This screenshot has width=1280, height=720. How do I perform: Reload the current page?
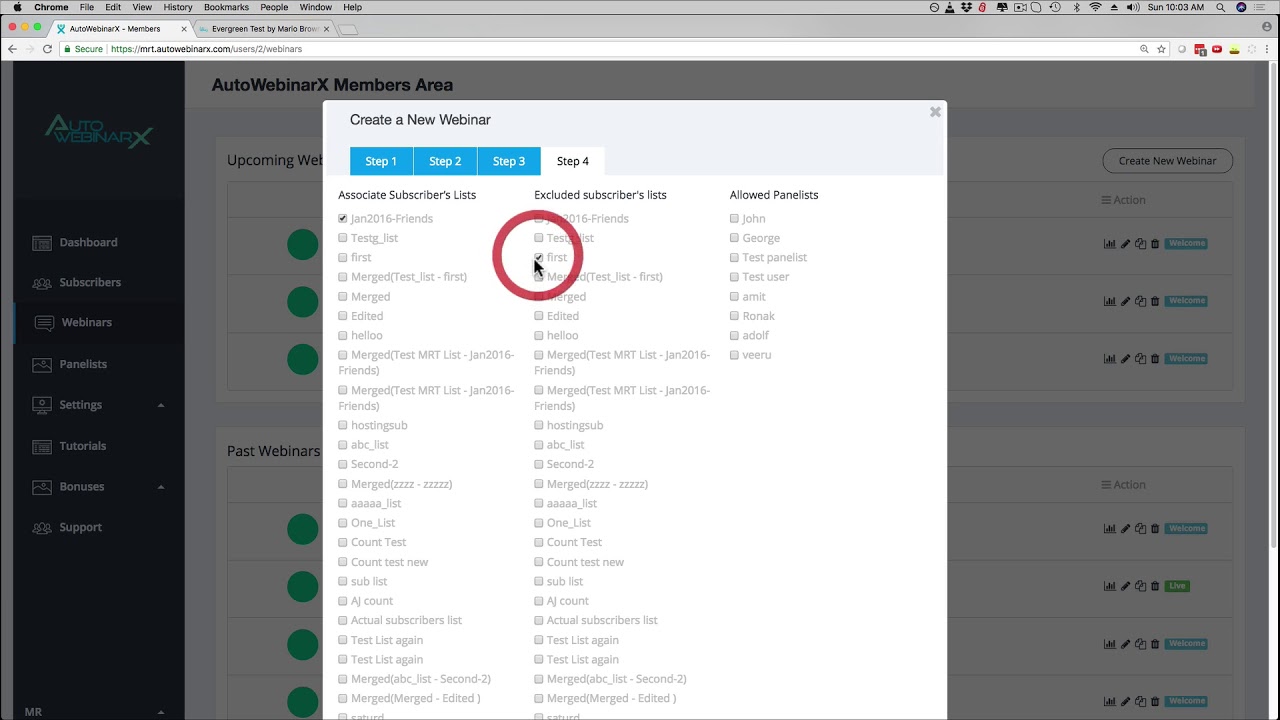click(x=47, y=49)
